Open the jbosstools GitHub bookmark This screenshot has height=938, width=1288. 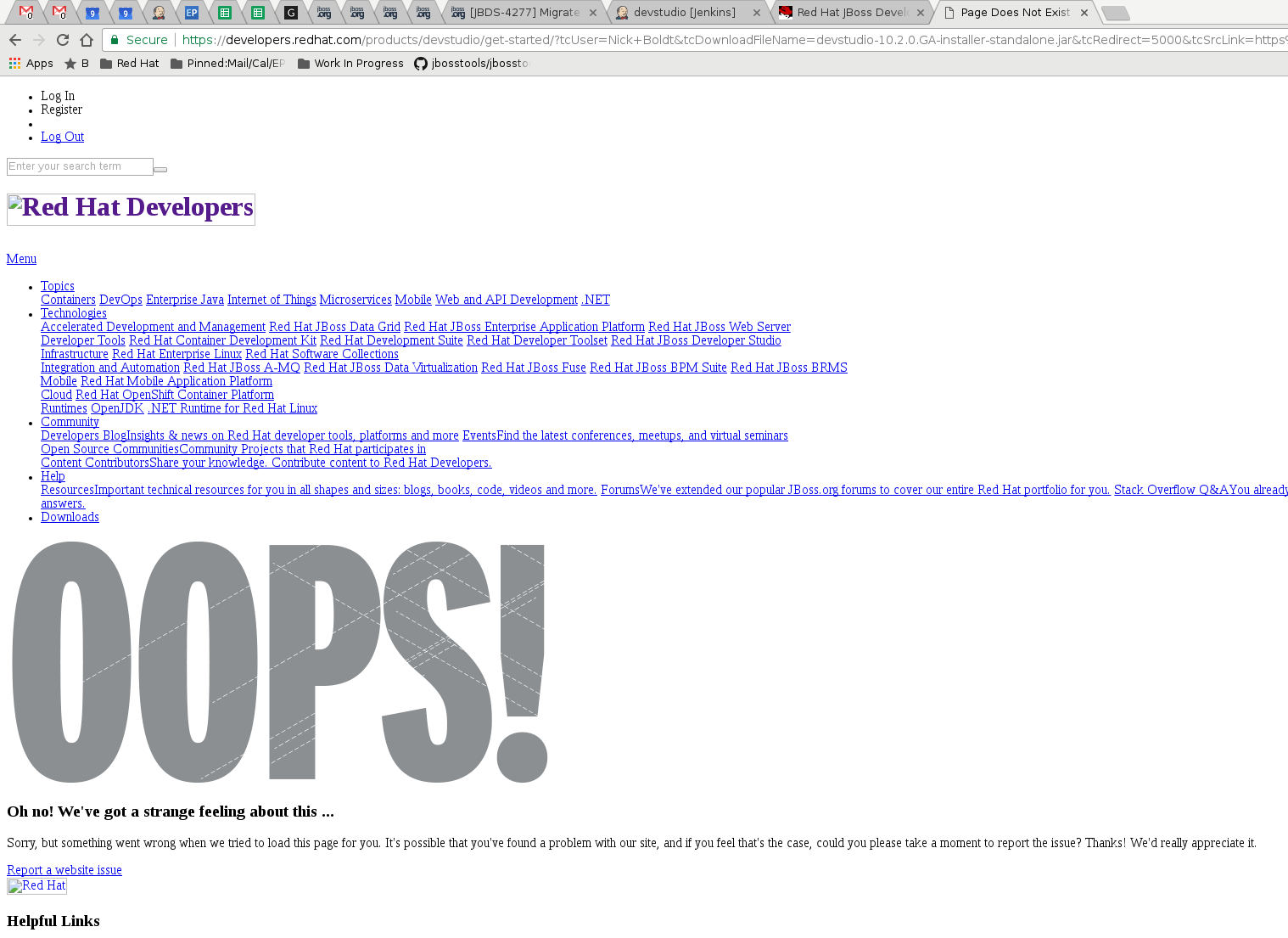(x=471, y=64)
